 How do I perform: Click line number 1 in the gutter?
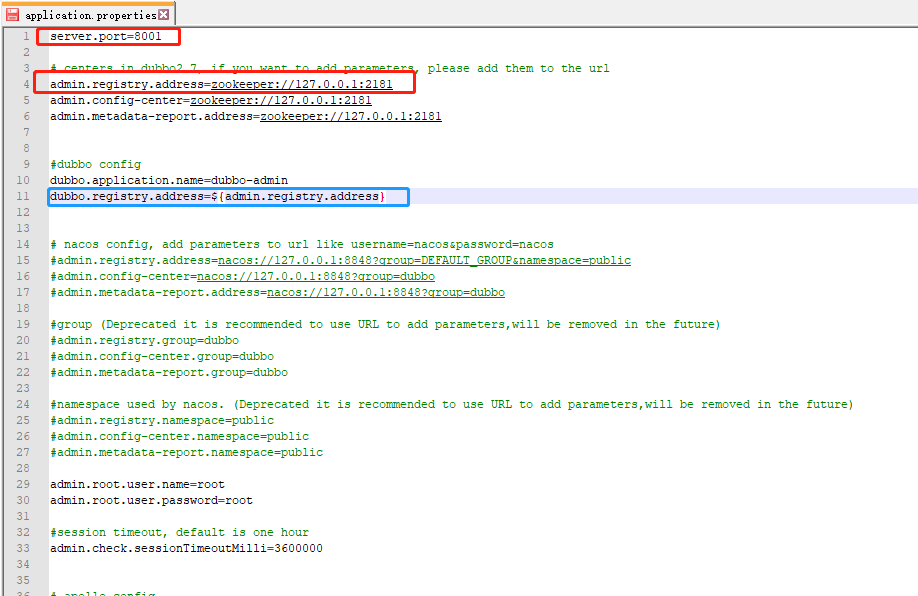pyautogui.click(x=25, y=36)
